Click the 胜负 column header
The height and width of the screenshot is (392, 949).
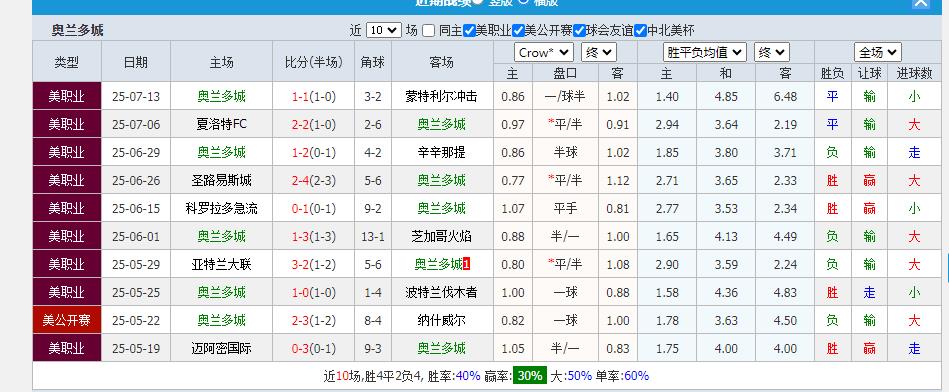click(x=832, y=73)
